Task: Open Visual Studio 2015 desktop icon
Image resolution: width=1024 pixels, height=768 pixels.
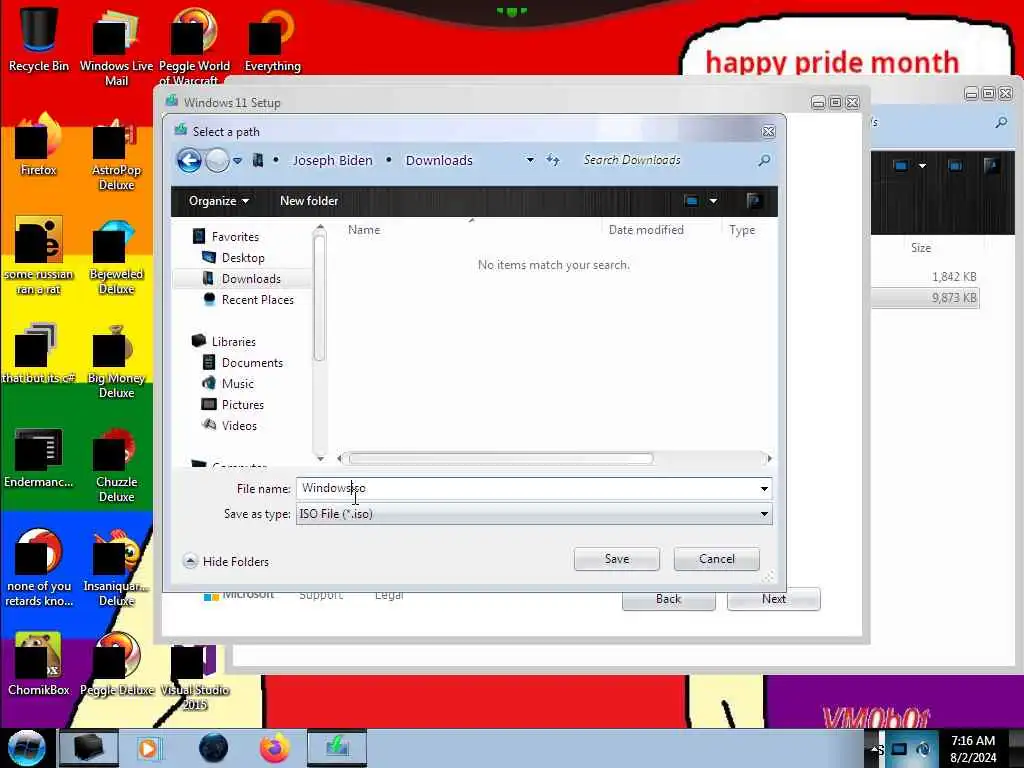Action: click(x=195, y=676)
